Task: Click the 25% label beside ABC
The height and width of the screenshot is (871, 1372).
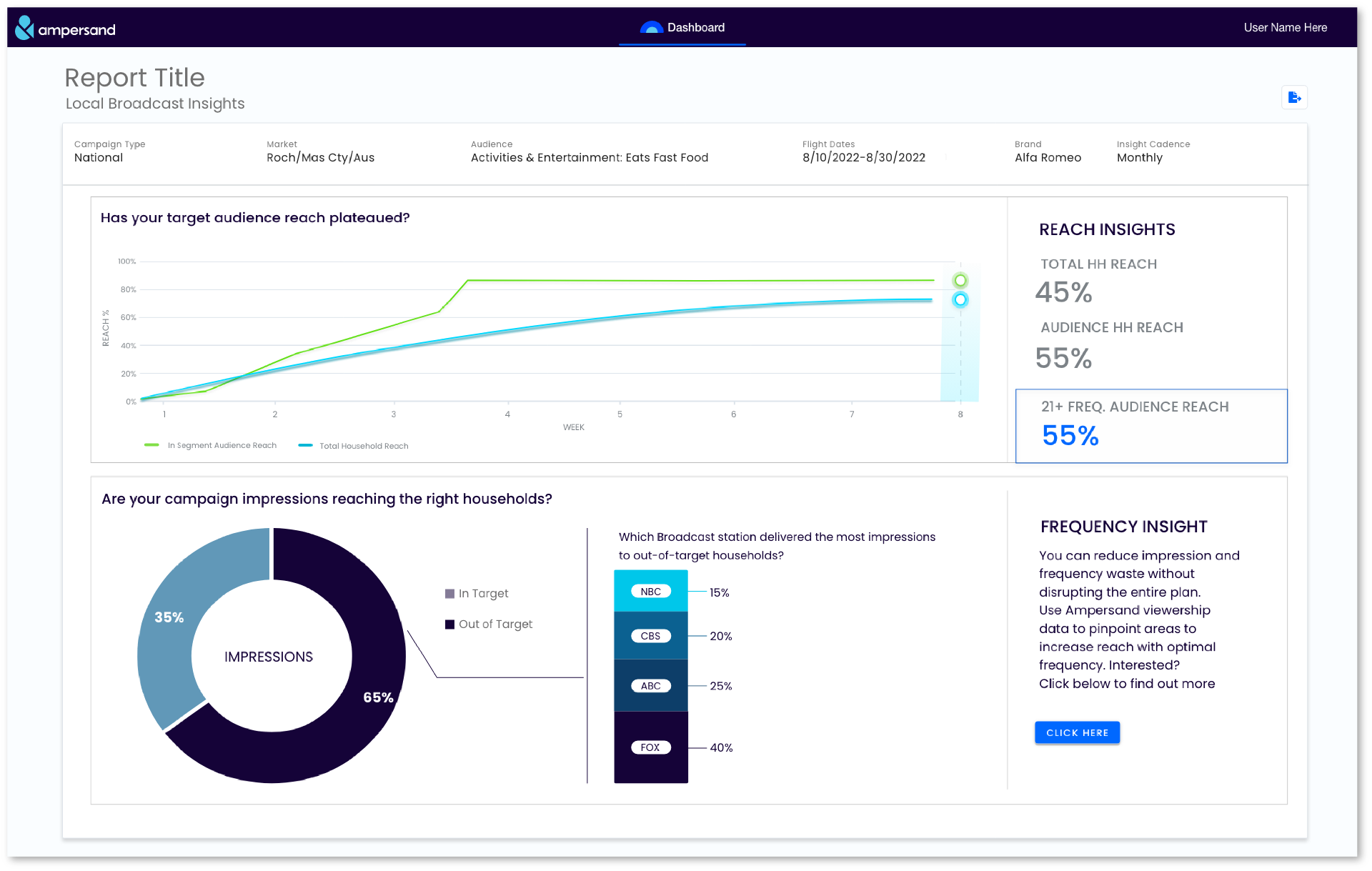Action: 720,687
